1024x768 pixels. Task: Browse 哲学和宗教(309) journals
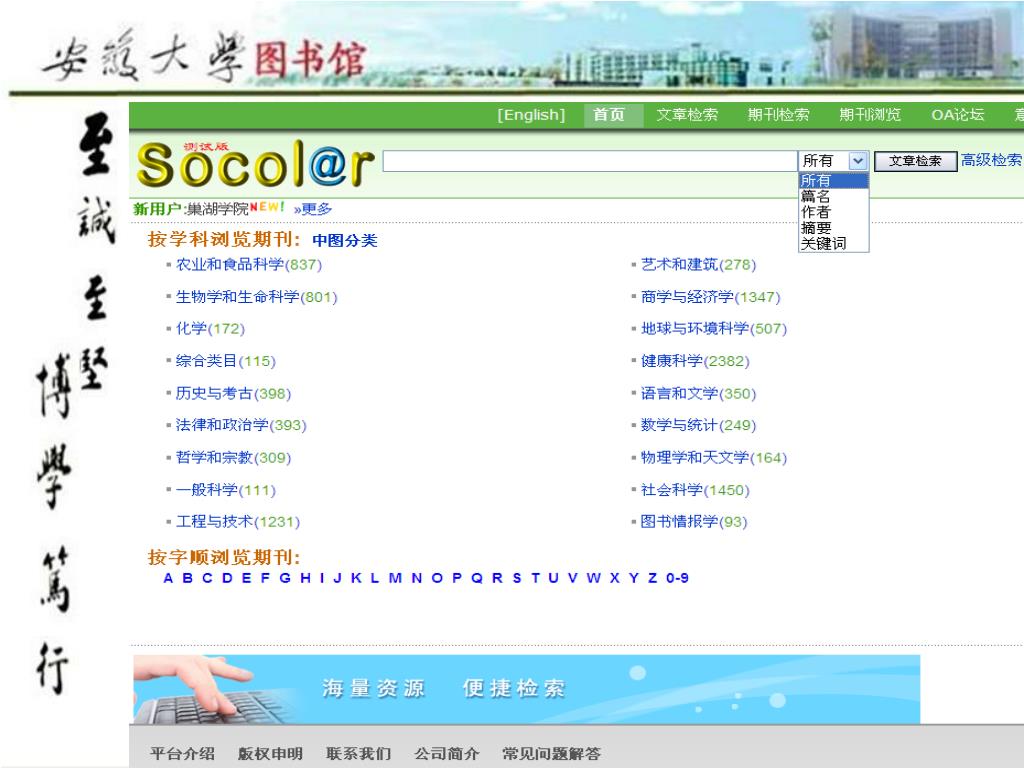pos(233,458)
